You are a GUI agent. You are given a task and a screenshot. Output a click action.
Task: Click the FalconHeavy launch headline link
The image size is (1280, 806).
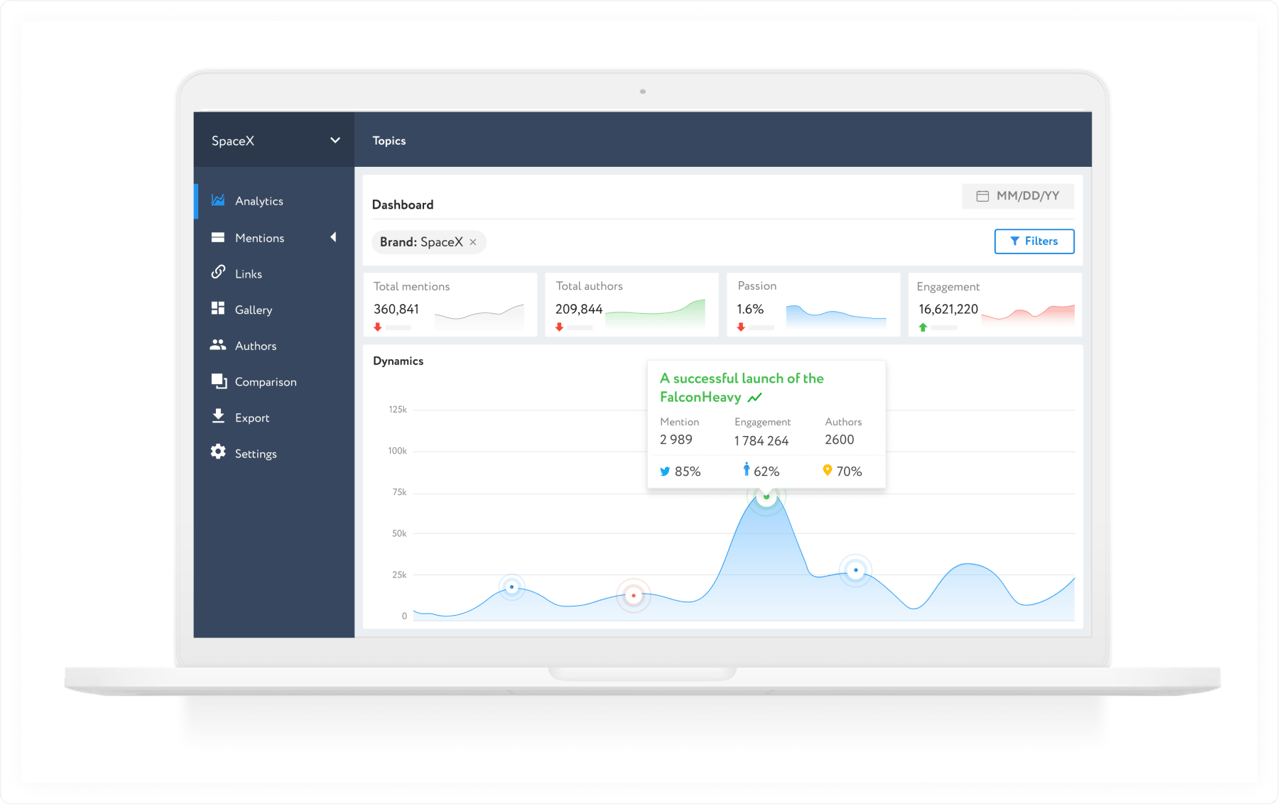coord(740,387)
